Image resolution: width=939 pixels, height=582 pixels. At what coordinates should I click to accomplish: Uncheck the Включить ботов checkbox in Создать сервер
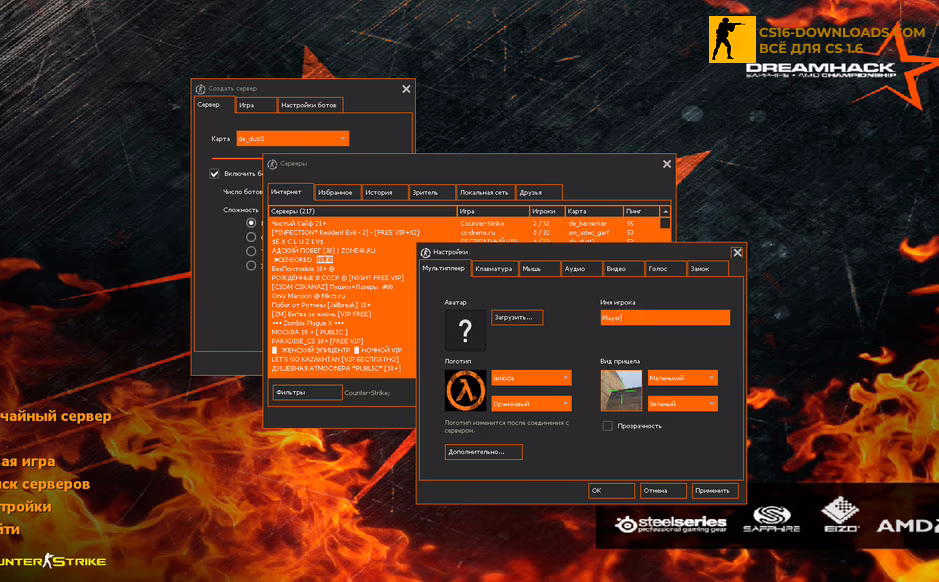pos(214,174)
